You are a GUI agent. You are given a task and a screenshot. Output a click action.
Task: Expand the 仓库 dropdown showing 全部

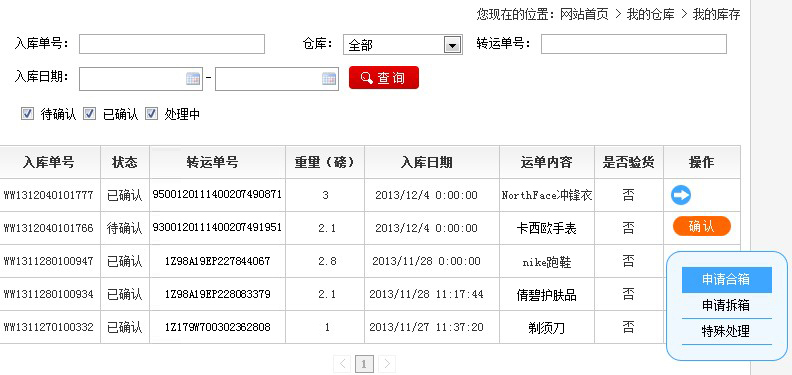click(x=403, y=45)
